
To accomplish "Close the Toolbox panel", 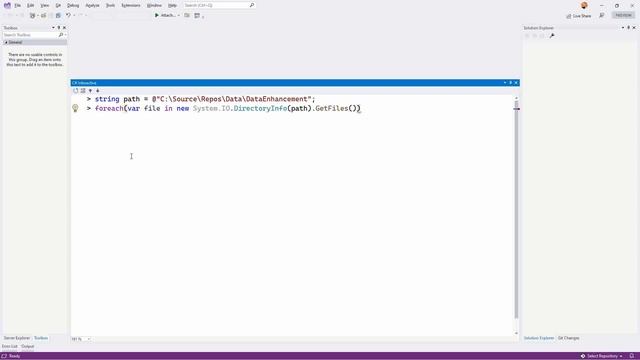I will coord(64,28).
